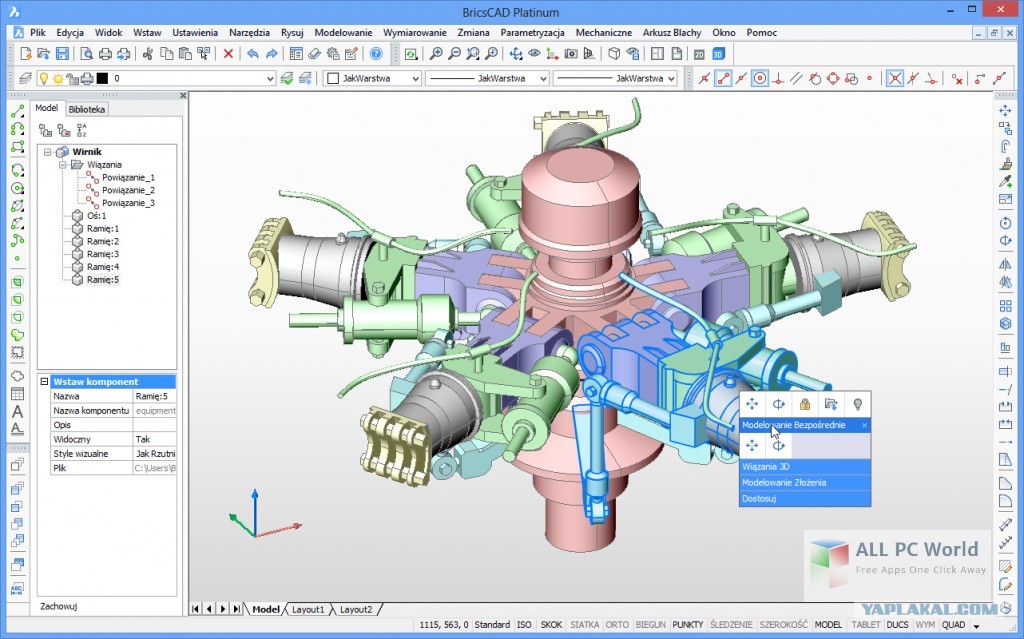This screenshot has width=1024, height=639.
Task: Close the Mechanical Browser panel
Action: (183, 96)
